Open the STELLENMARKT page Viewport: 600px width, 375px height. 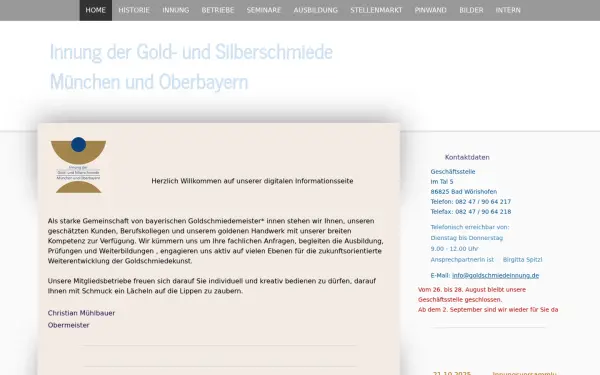(376, 10)
